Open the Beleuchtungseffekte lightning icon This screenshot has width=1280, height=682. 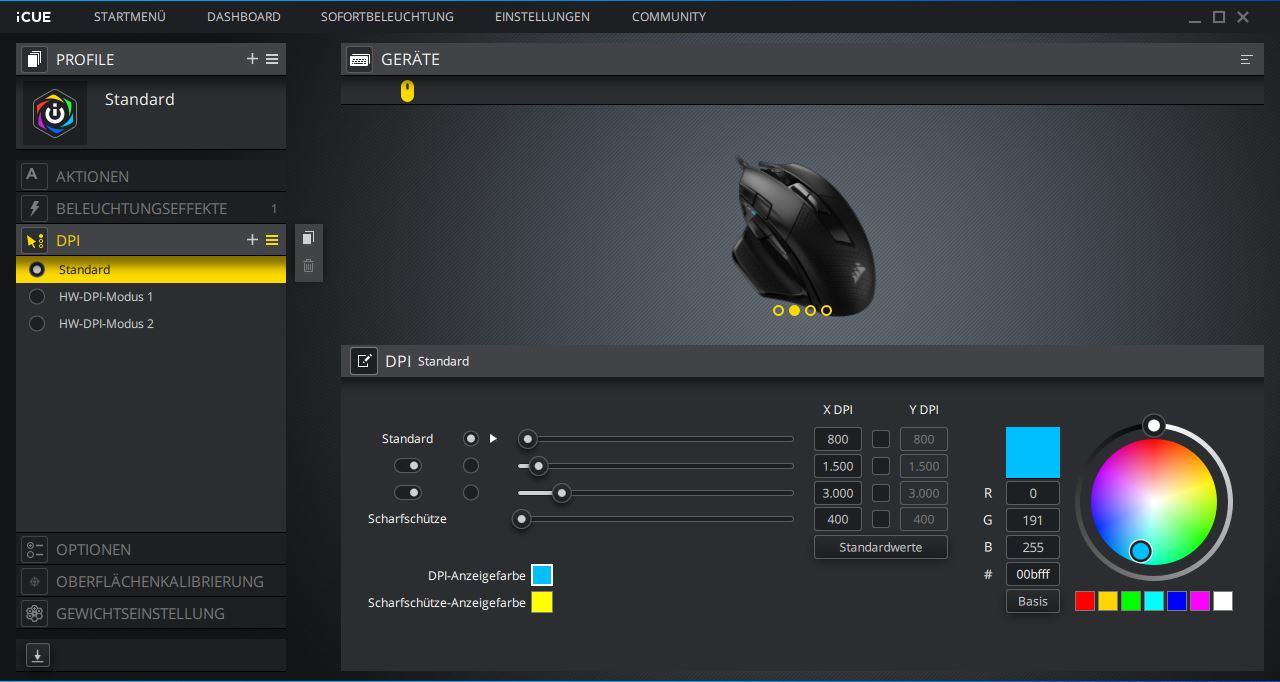click(x=34, y=208)
